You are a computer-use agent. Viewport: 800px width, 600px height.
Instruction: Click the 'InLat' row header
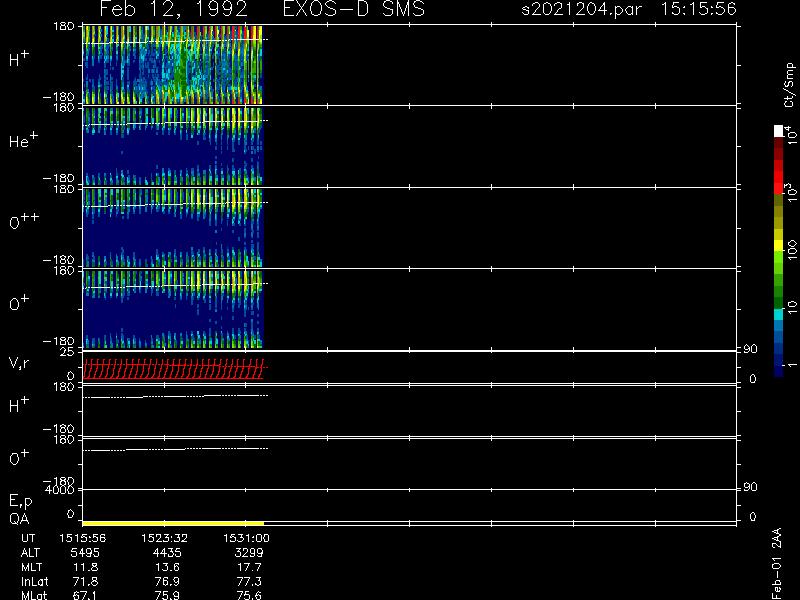(34, 581)
